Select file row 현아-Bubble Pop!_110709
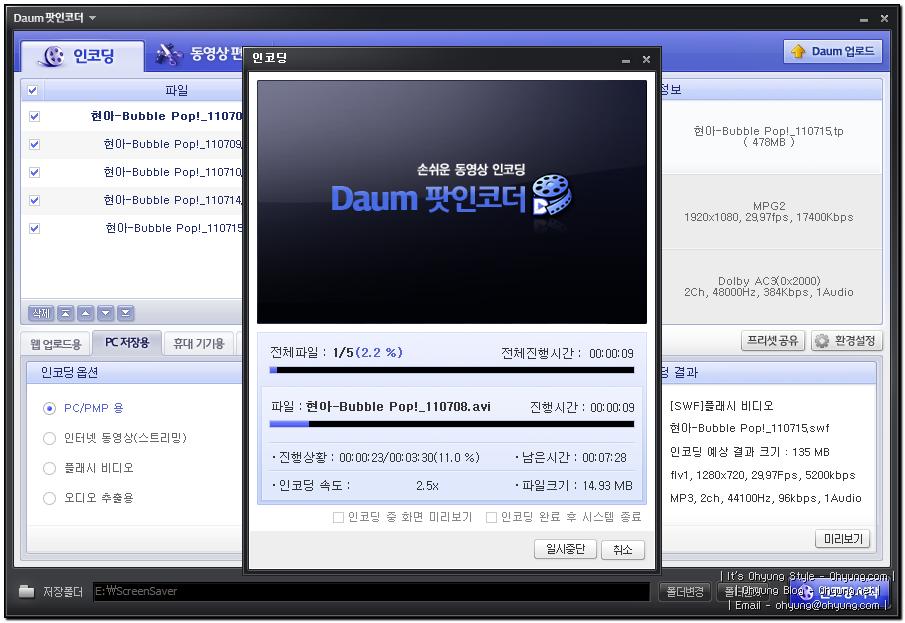Image resolution: width=905 pixels, height=623 pixels. (x=133, y=144)
